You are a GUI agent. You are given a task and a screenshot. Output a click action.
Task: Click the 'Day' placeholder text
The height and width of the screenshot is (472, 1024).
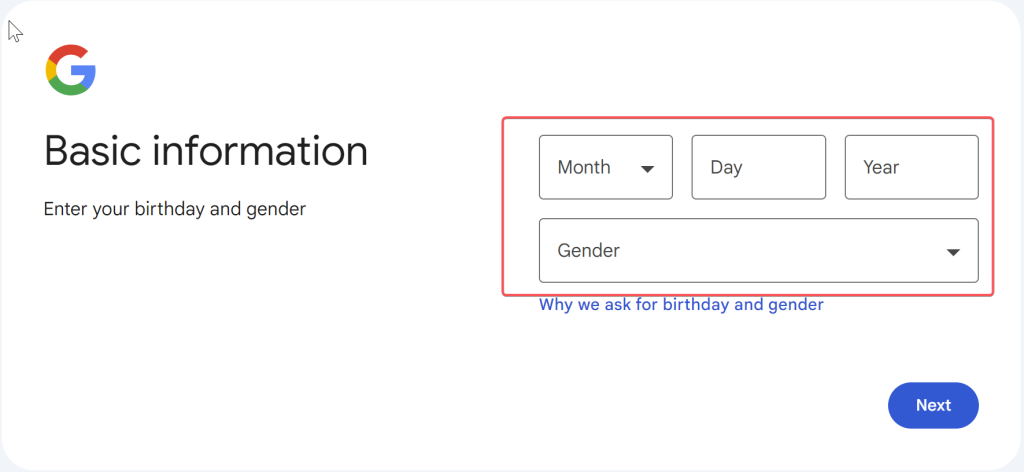[726, 168]
